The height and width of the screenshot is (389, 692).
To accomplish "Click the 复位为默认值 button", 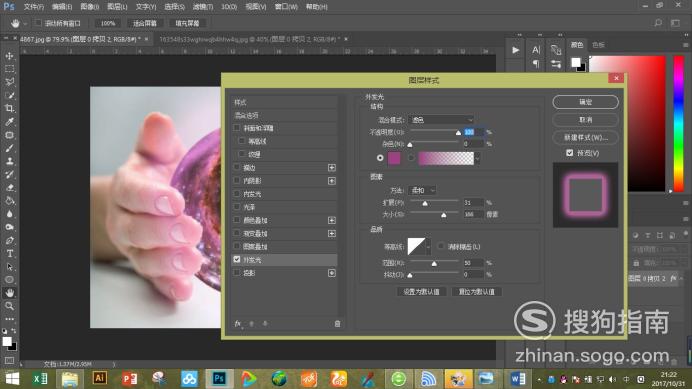I will tap(476, 292).
